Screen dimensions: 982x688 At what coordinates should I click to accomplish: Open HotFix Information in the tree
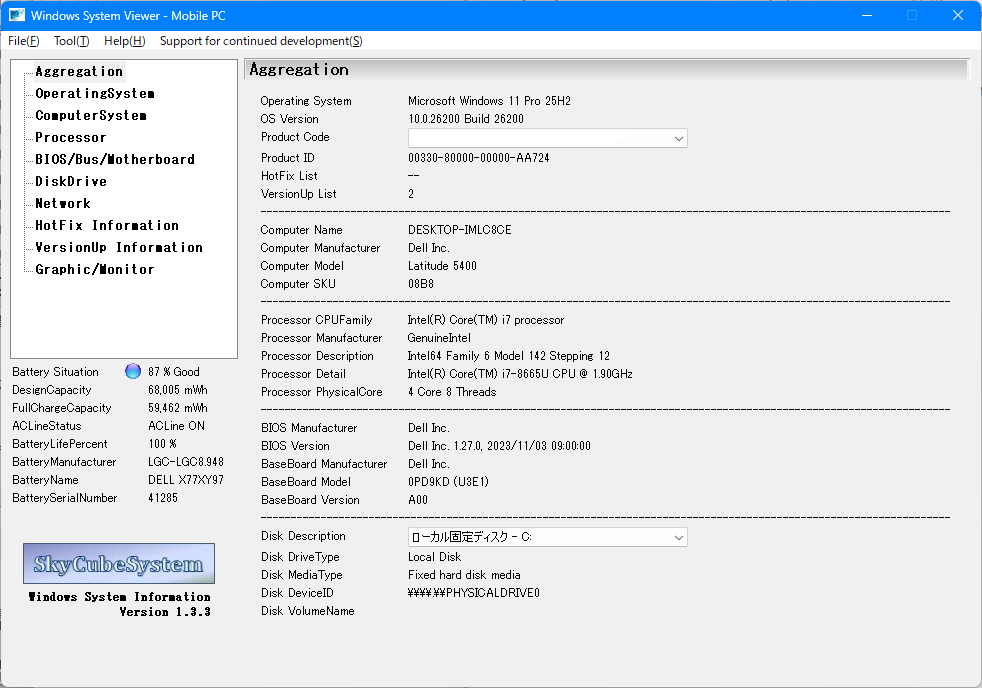click(107, 226)
